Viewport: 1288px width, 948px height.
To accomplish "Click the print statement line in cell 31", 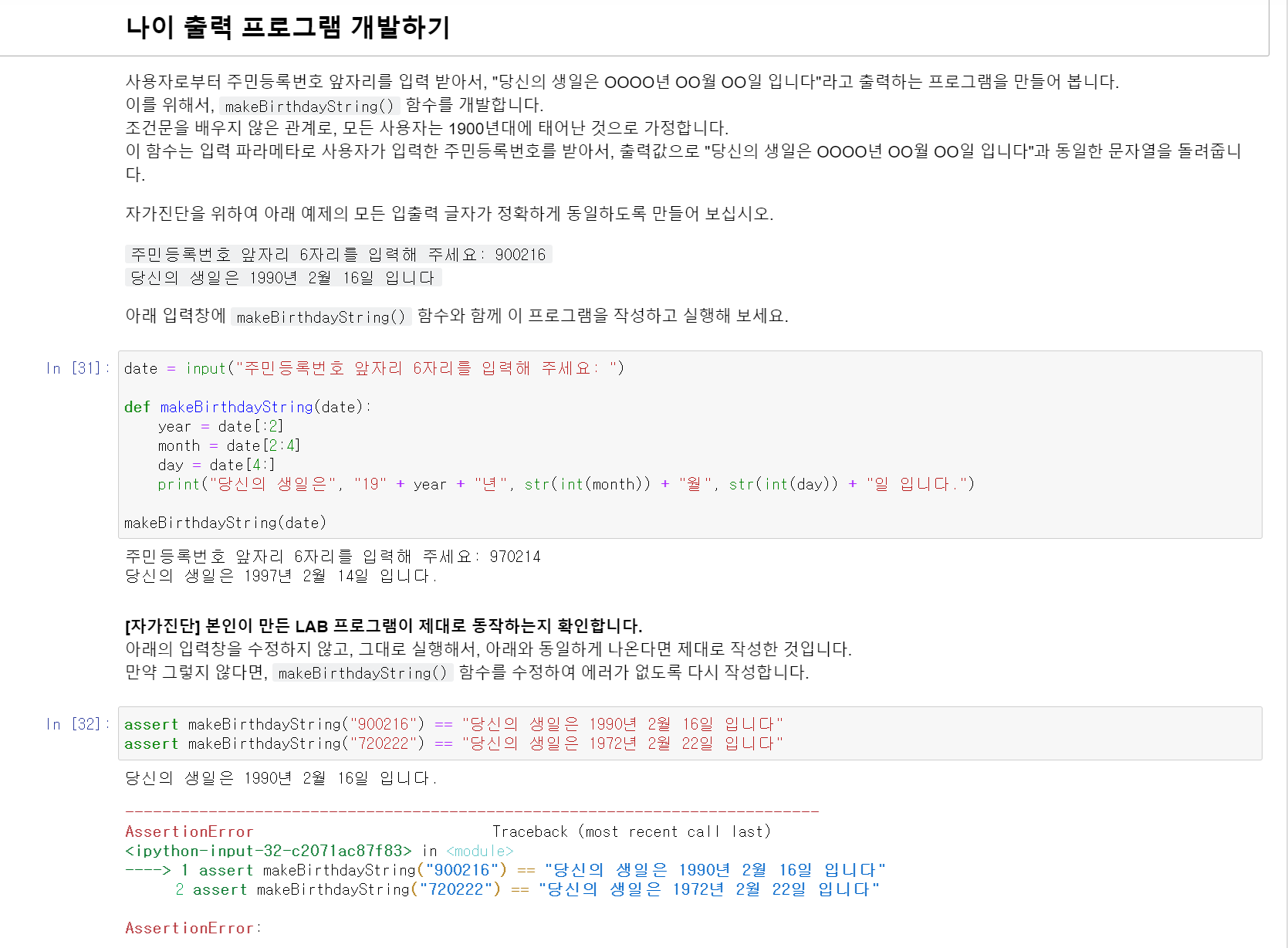I will click(566, 484).
